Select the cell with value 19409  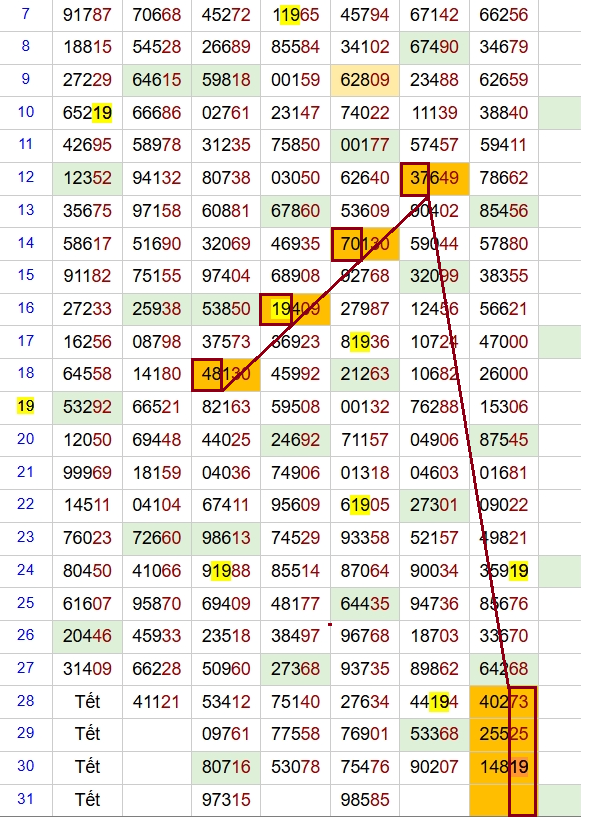pyautogui.click(x=295, y=309)
